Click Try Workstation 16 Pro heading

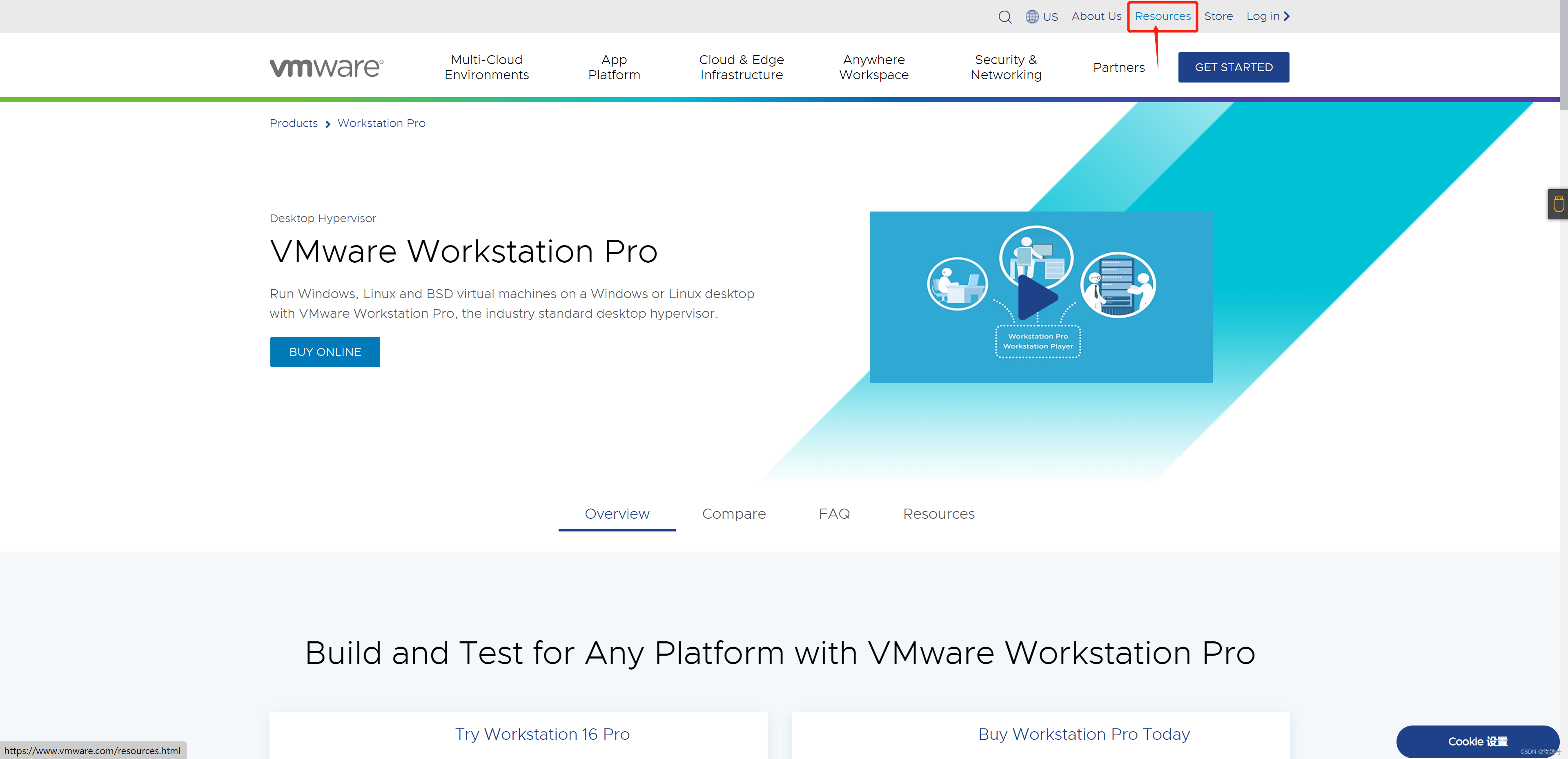coord(542,734)
